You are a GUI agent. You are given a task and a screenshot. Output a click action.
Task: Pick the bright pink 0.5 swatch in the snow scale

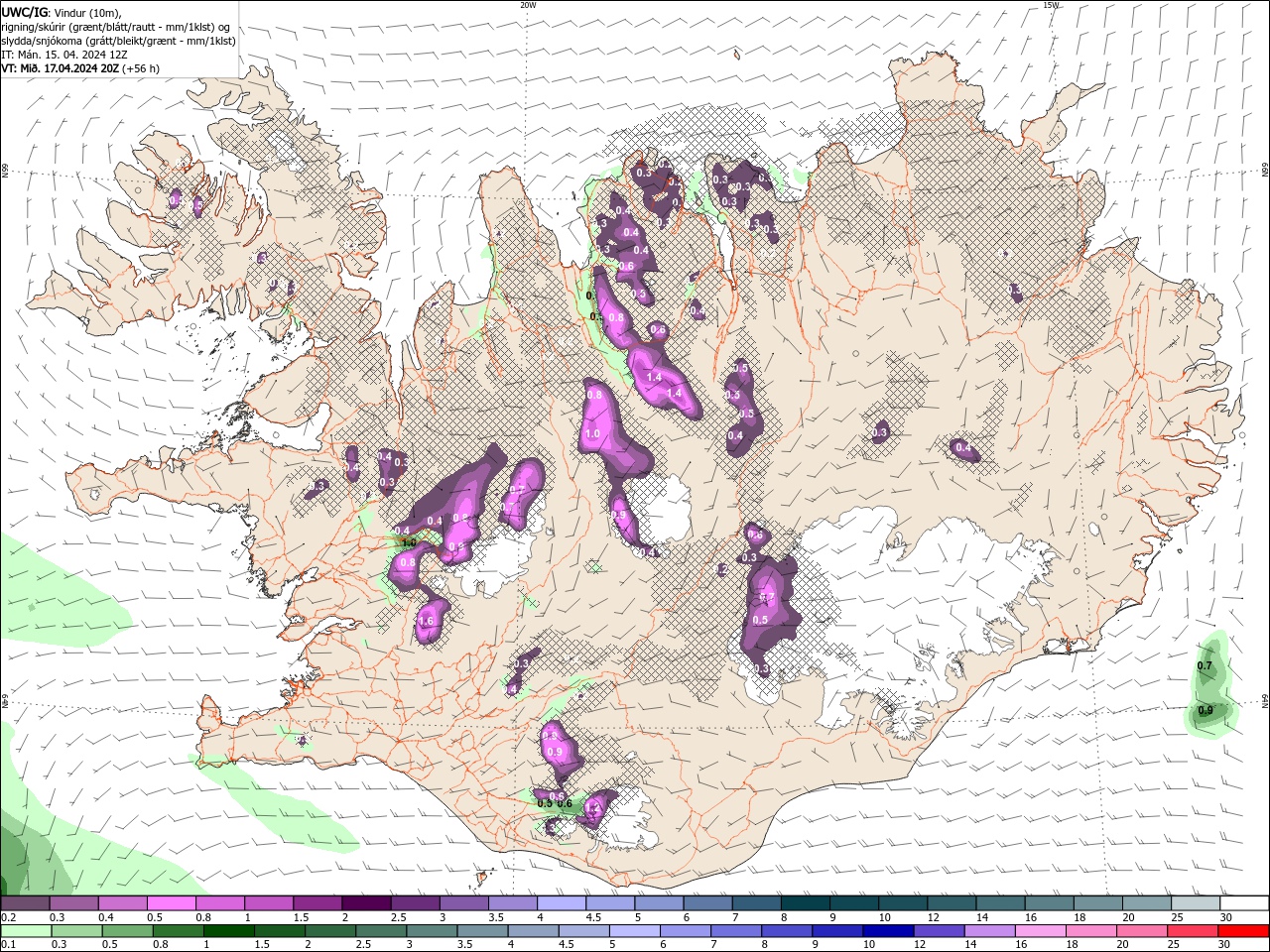click(171, 903)
